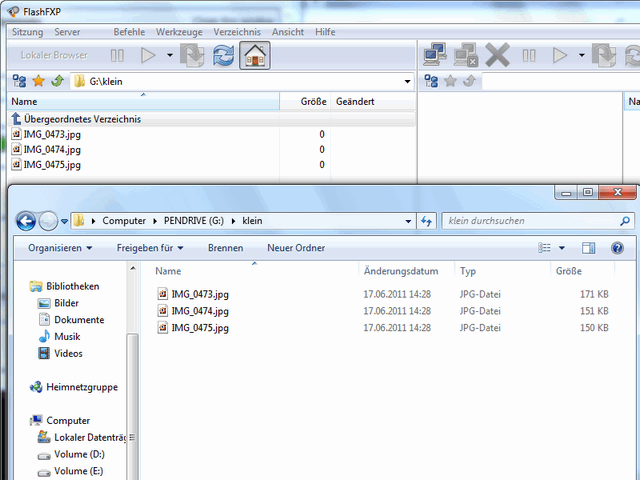Viewport: 640px width, 480px height.
Task: Click the green parent-folder arrow icon
Action: 57,81
